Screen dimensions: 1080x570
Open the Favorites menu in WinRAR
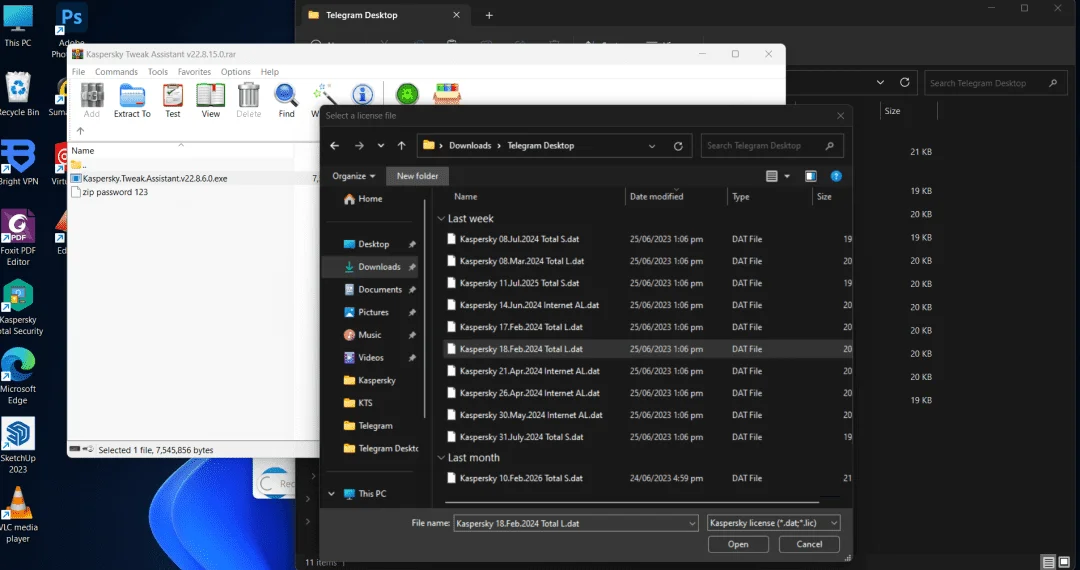[x=194, y=72]
